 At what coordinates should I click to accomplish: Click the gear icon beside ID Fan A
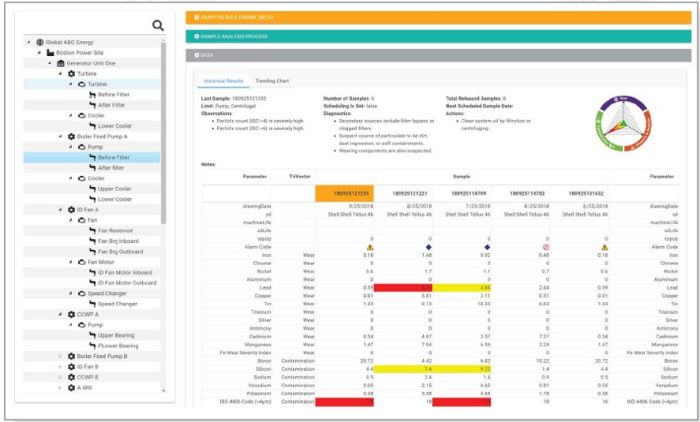coord(71,209)
